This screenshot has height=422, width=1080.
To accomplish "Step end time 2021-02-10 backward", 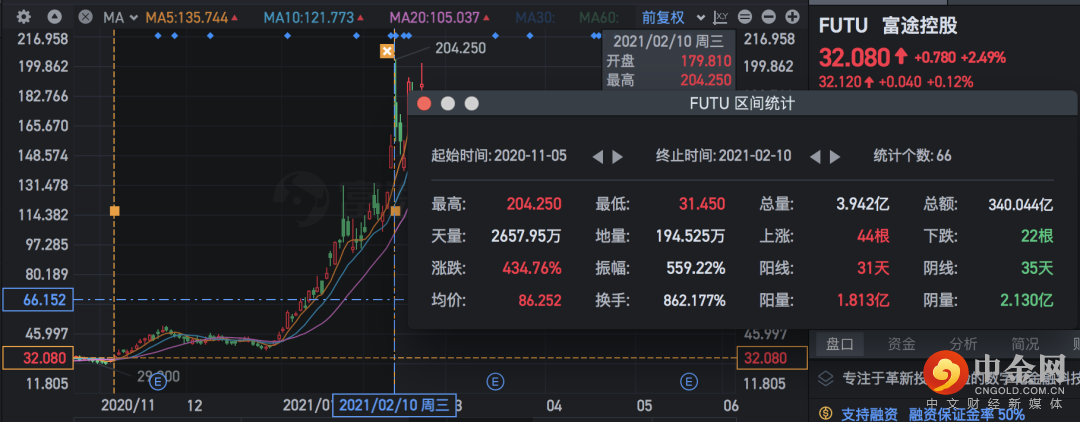I will 815,157.
